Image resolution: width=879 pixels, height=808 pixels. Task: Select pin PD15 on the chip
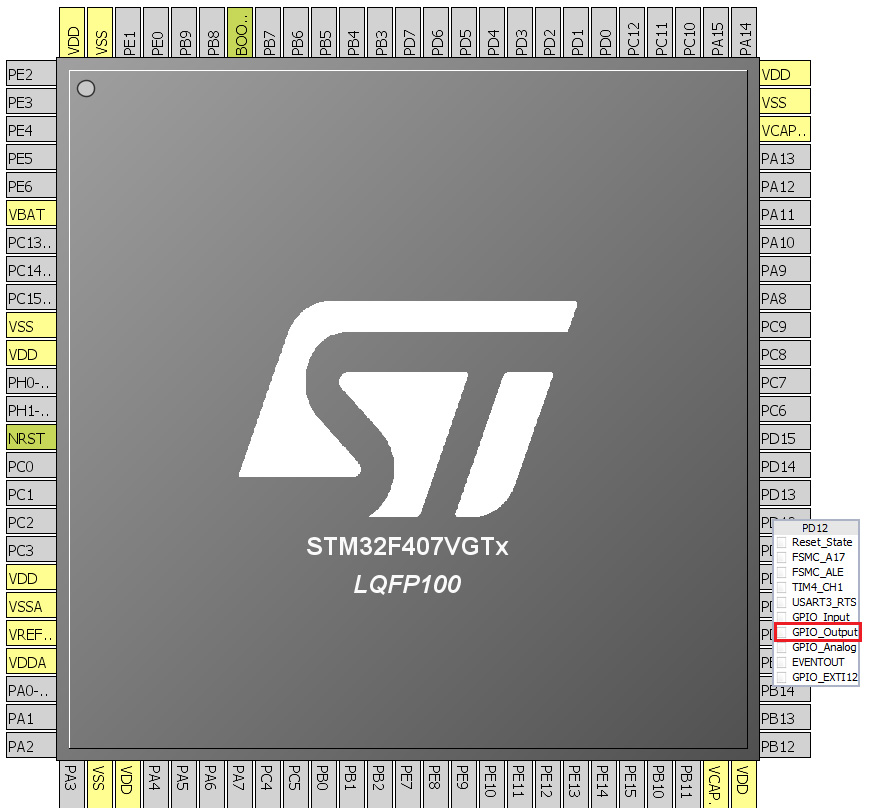[x=785, y=438]
